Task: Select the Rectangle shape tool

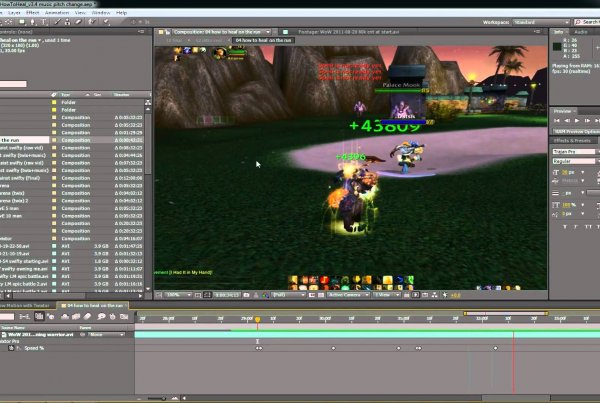Action: 22,22
